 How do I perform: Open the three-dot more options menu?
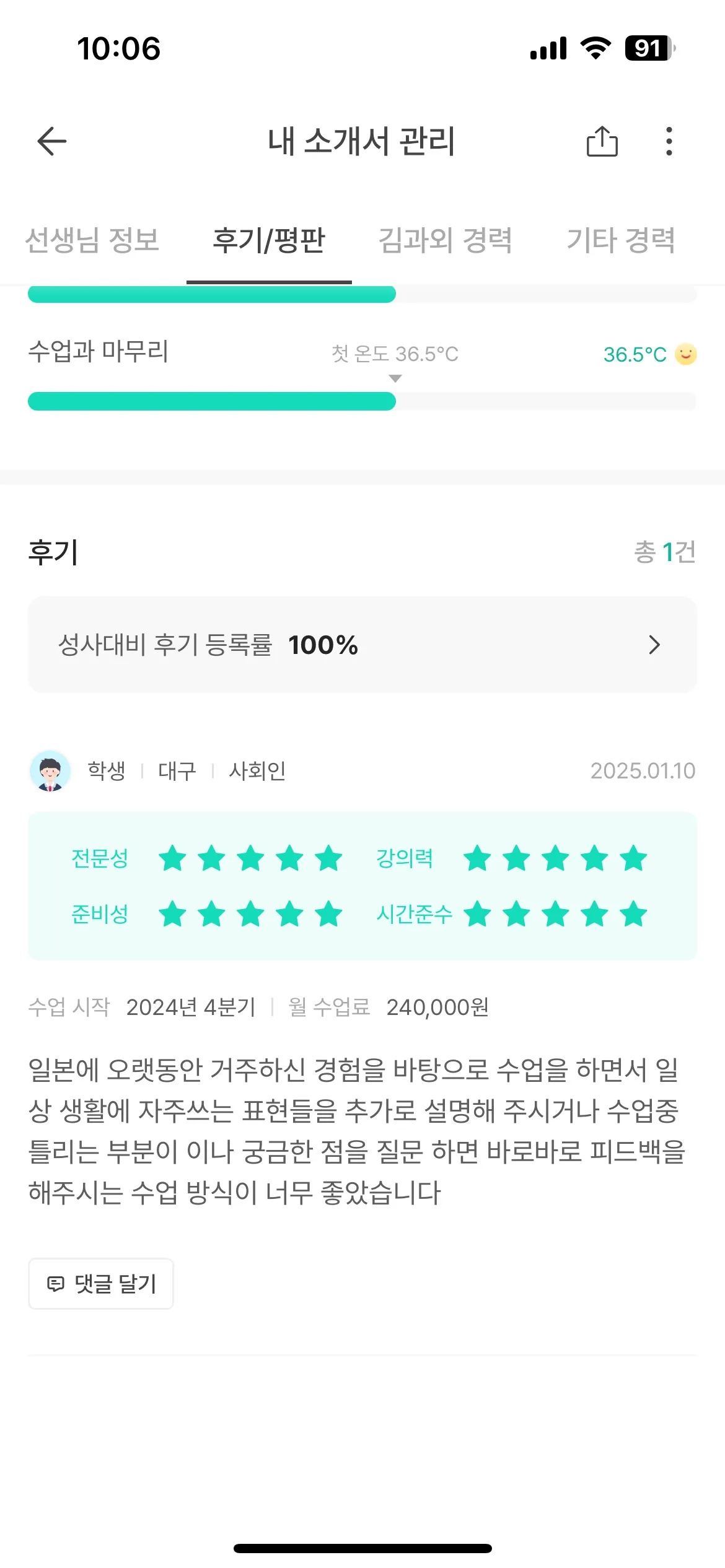(x=669, y=141)
